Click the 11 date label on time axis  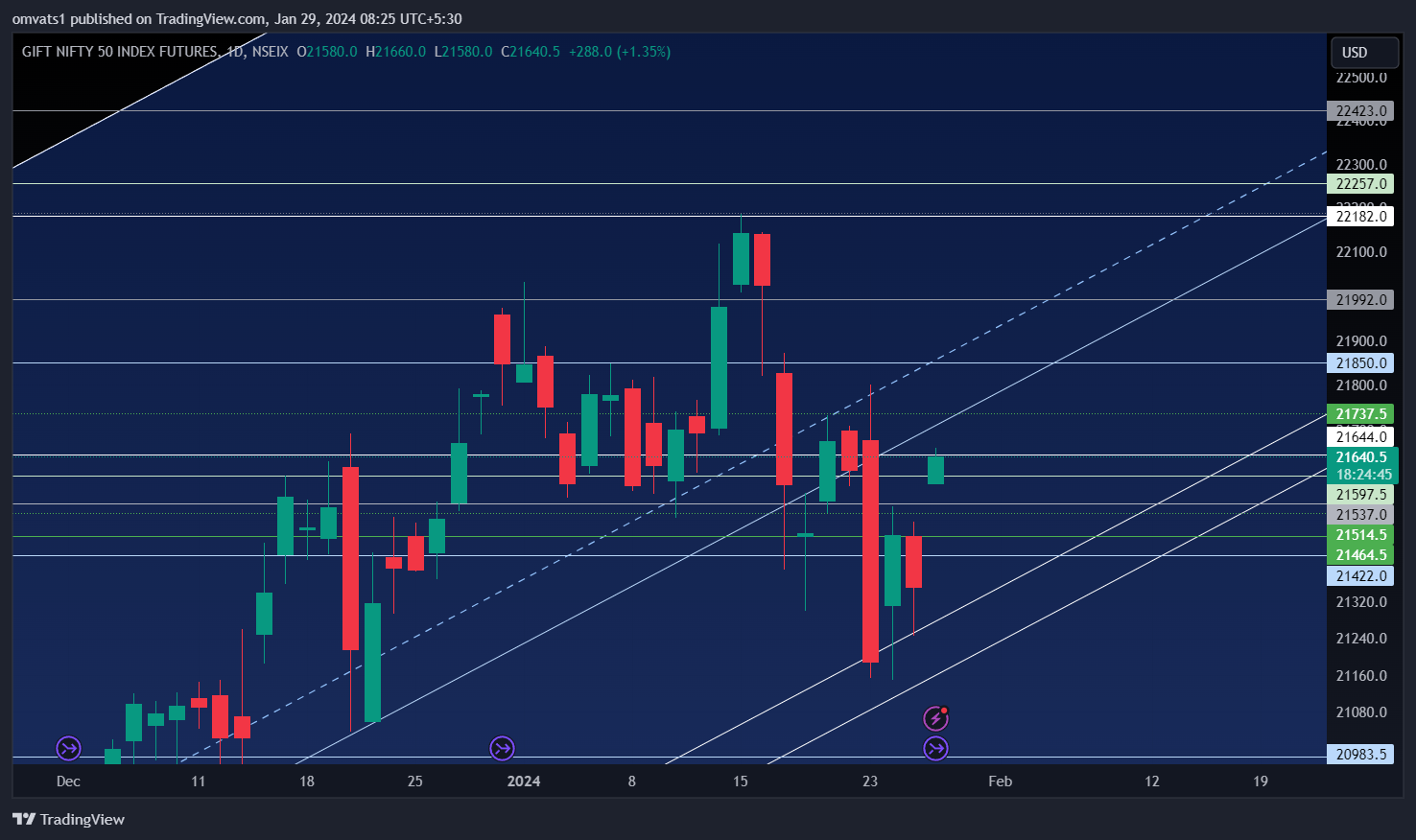[x=199, y=782]
